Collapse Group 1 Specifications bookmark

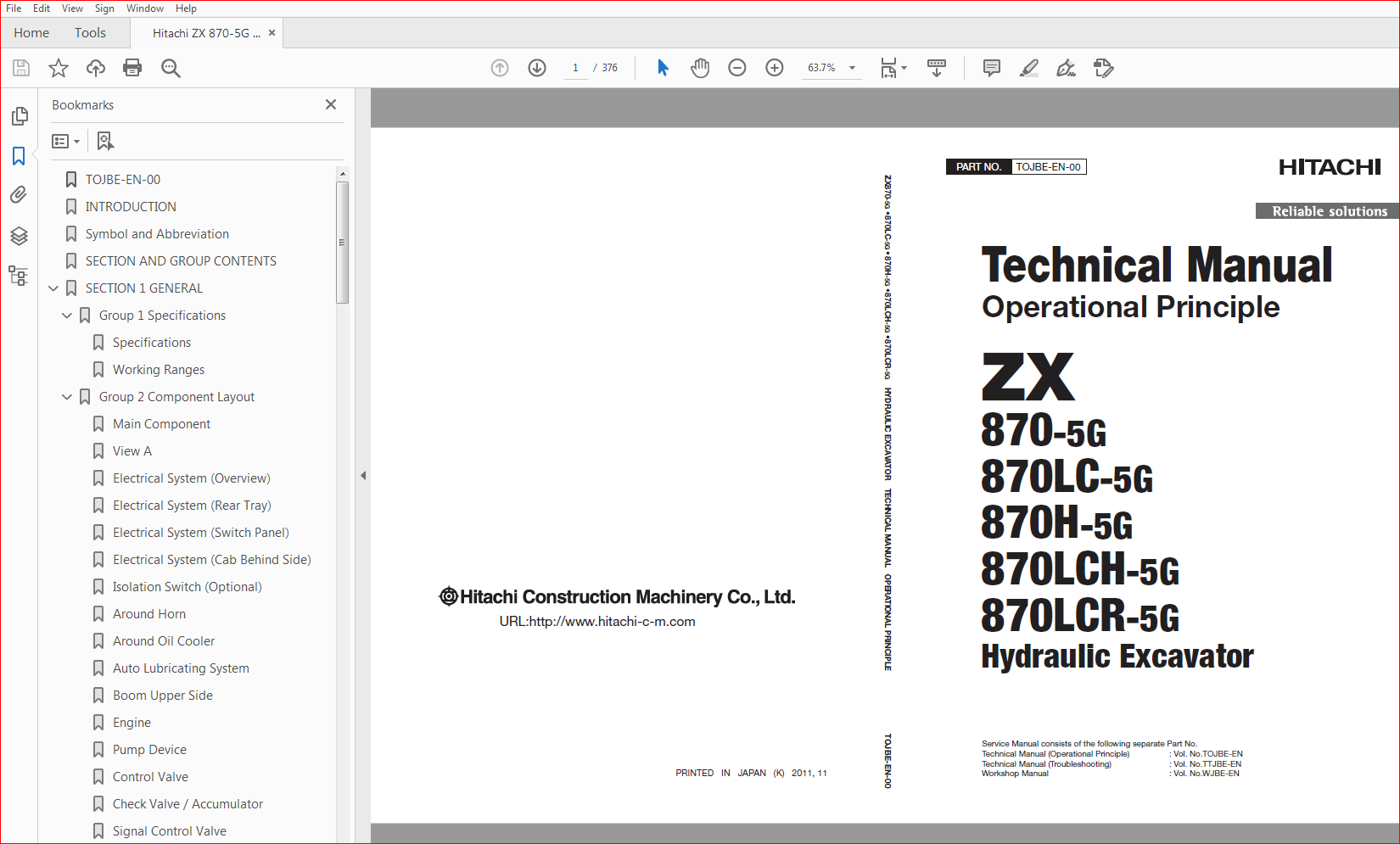[x=67, y=316]
